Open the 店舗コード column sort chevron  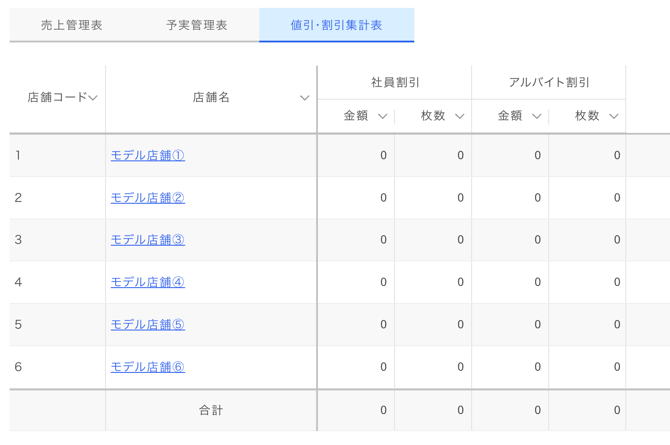93,98
